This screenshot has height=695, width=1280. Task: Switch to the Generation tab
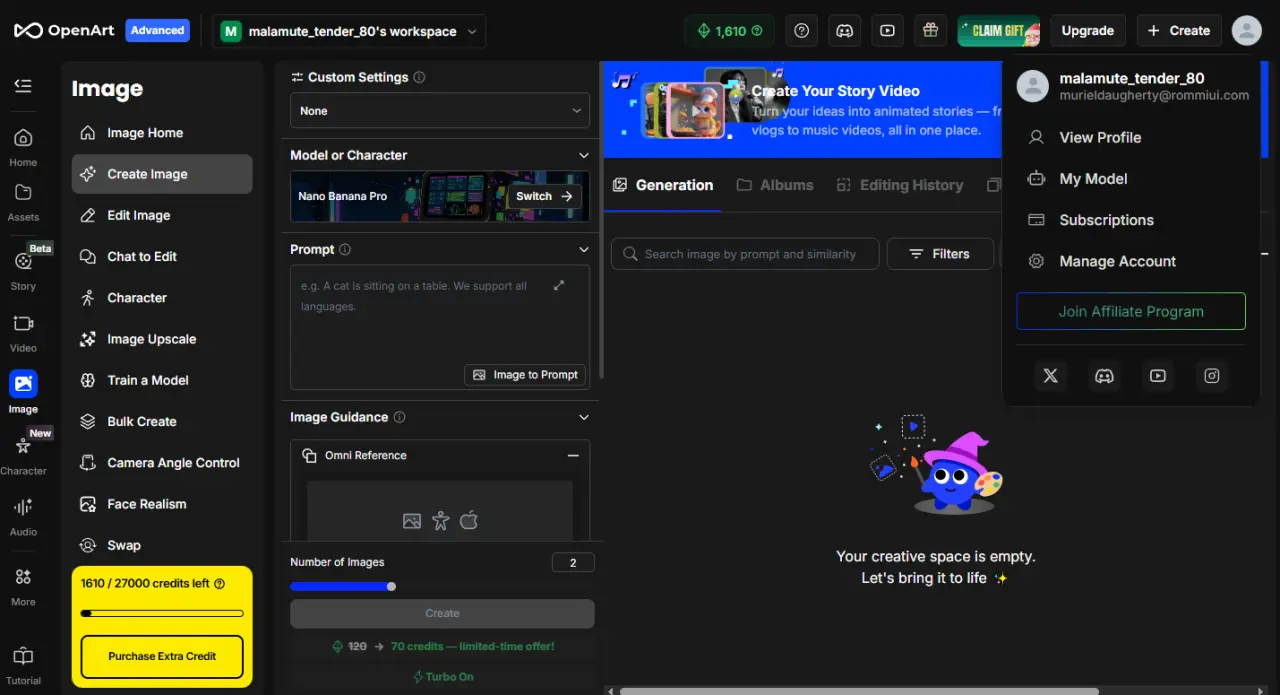pyautogui.click(x=662, y=185)
